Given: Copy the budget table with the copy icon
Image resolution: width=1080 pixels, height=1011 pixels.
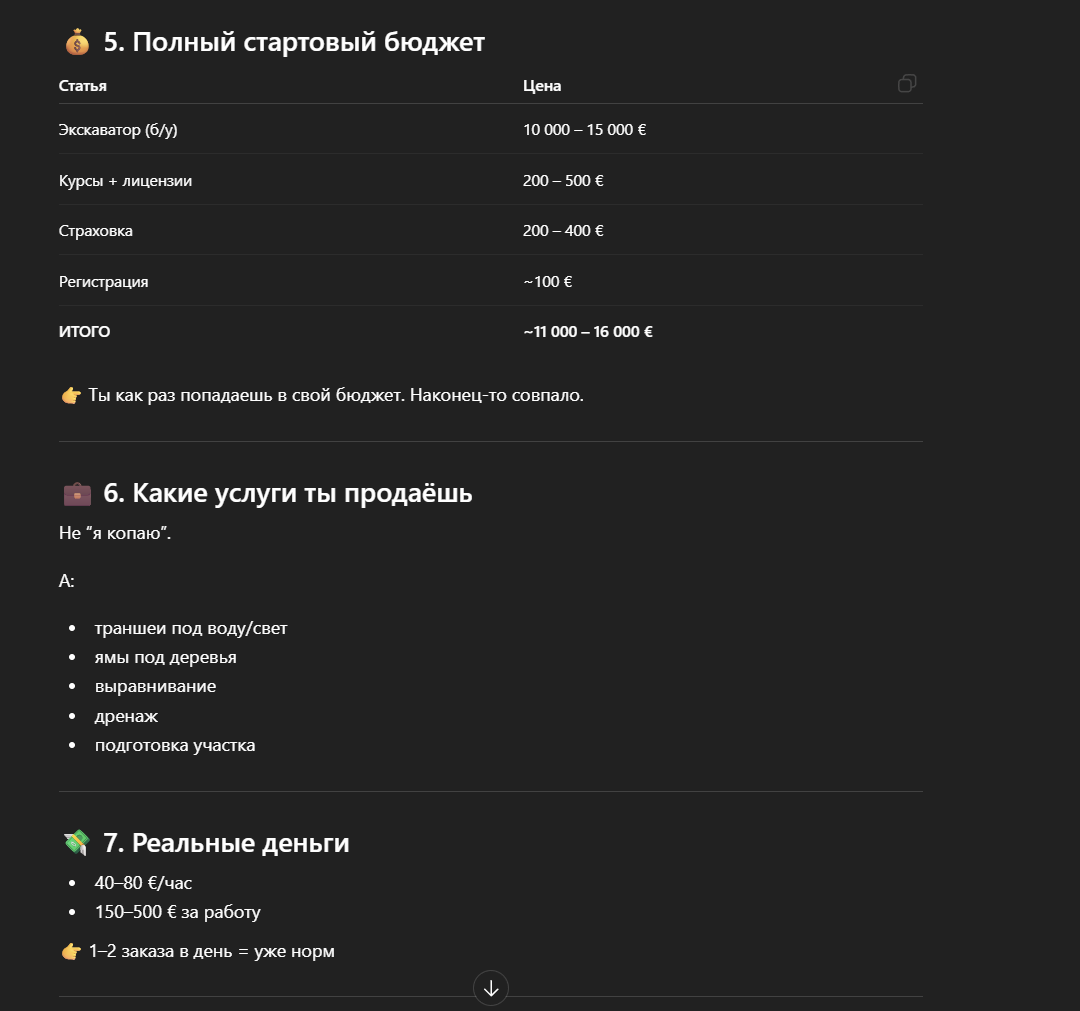Looking at the screenshot, I should [906, 84].
